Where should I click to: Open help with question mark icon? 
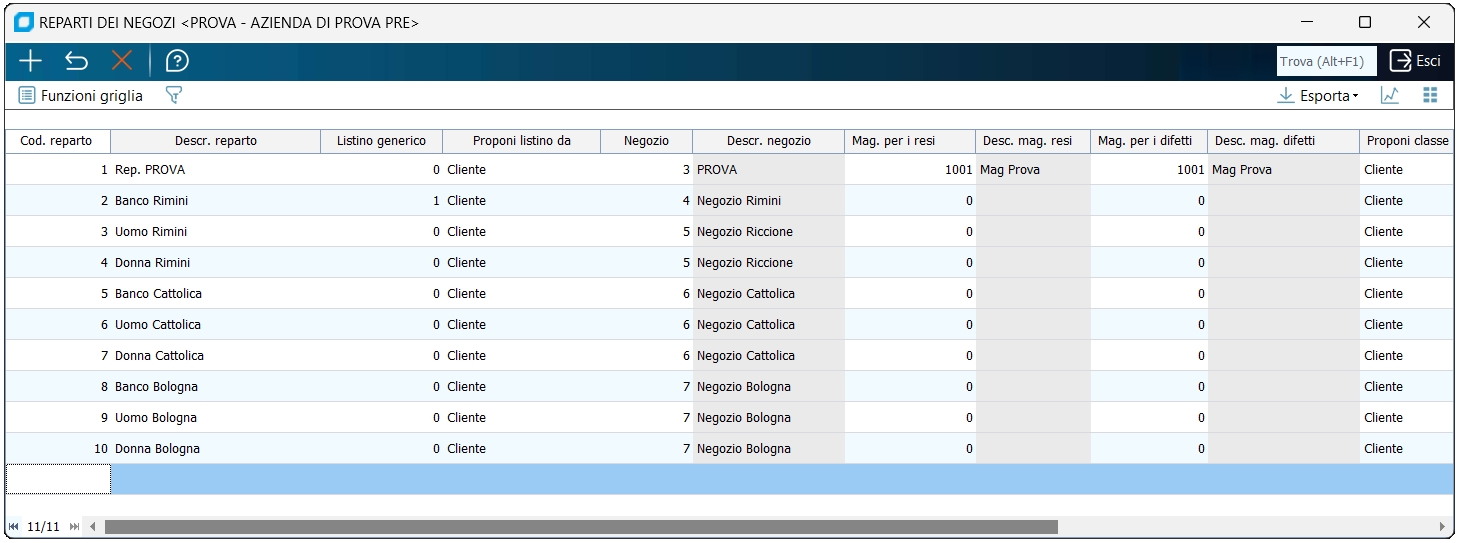click(177, 61)
